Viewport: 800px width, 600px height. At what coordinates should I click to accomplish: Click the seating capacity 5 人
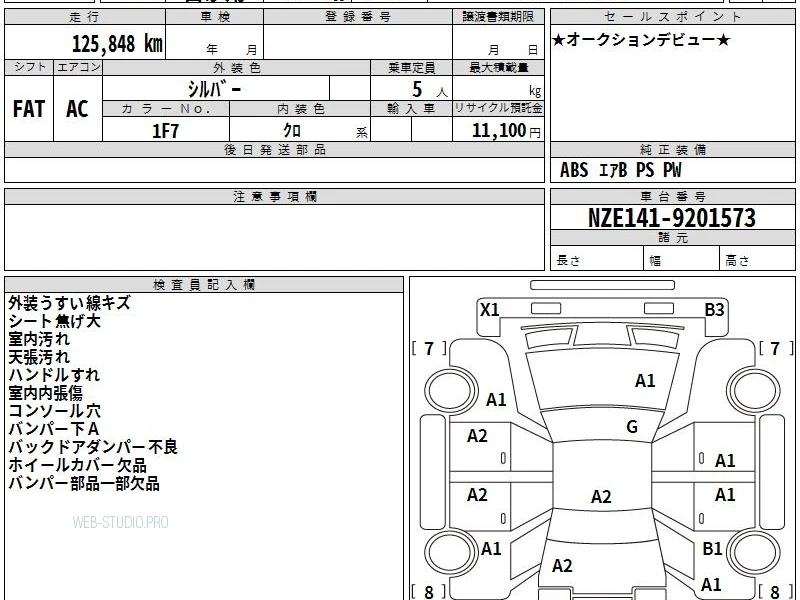tap(429, 90)
